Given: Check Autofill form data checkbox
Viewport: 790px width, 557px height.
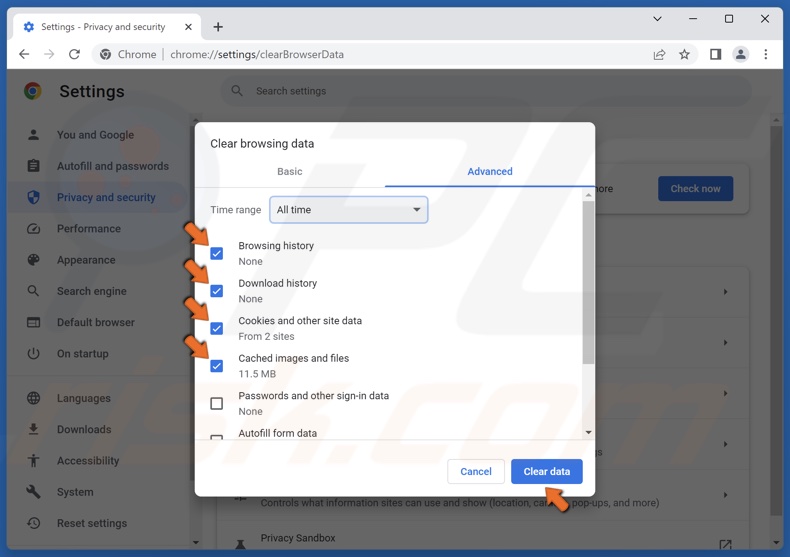Looking at the screenshot, I should [x=217, y=437].
